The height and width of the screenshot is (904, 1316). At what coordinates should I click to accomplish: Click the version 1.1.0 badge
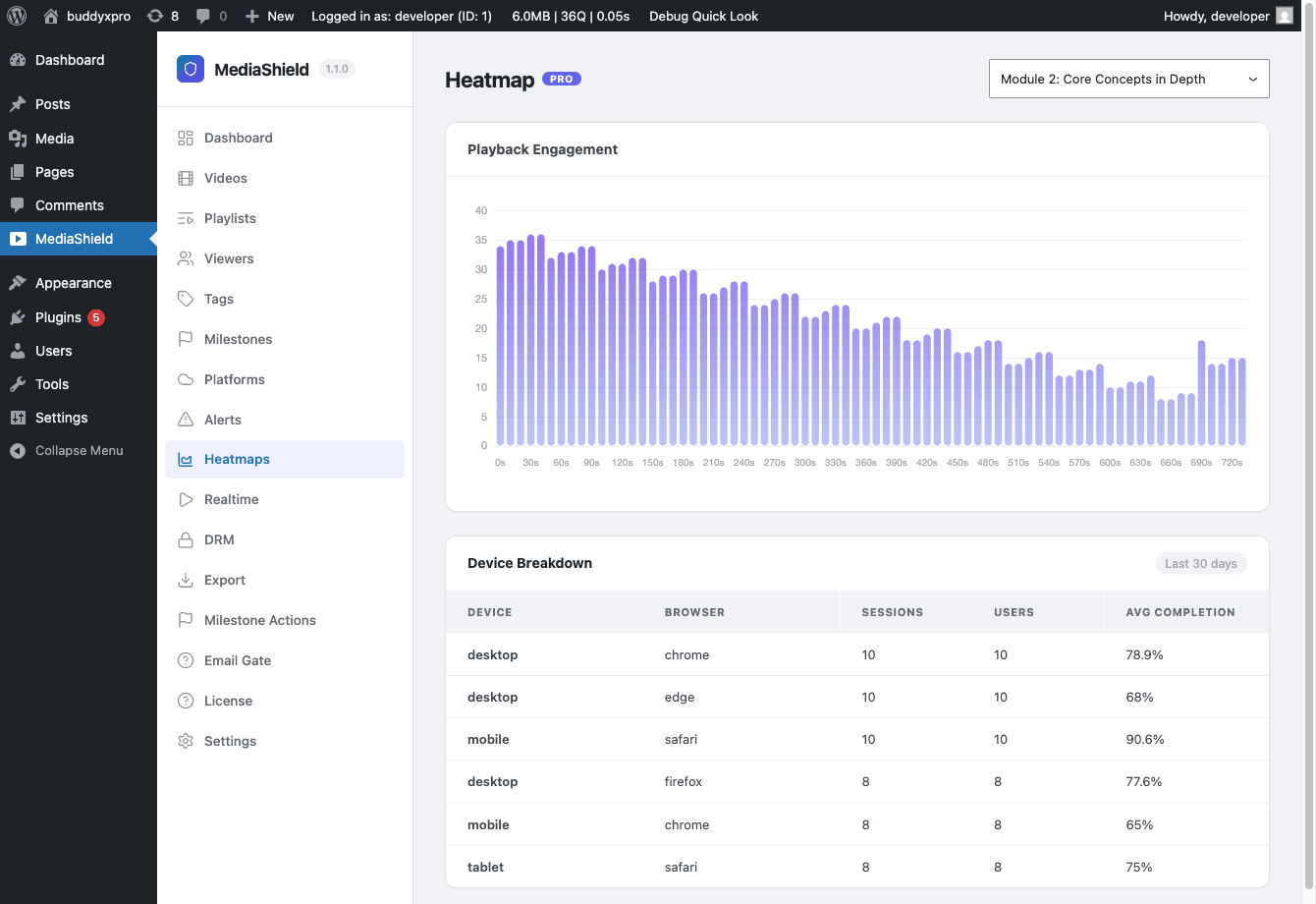tap(337, 69)
